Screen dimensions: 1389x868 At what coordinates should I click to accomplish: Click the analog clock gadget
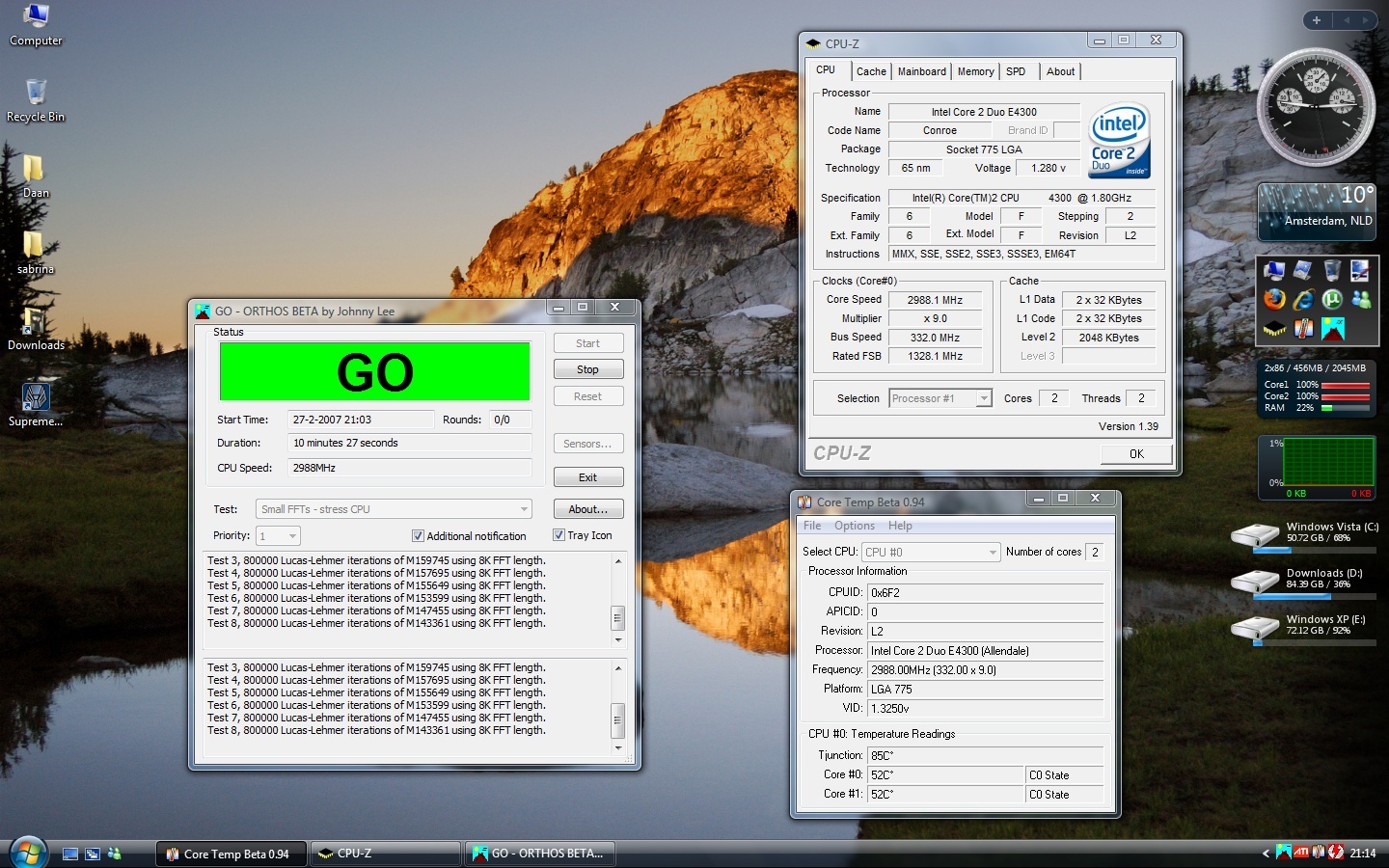click(1316, 107)
